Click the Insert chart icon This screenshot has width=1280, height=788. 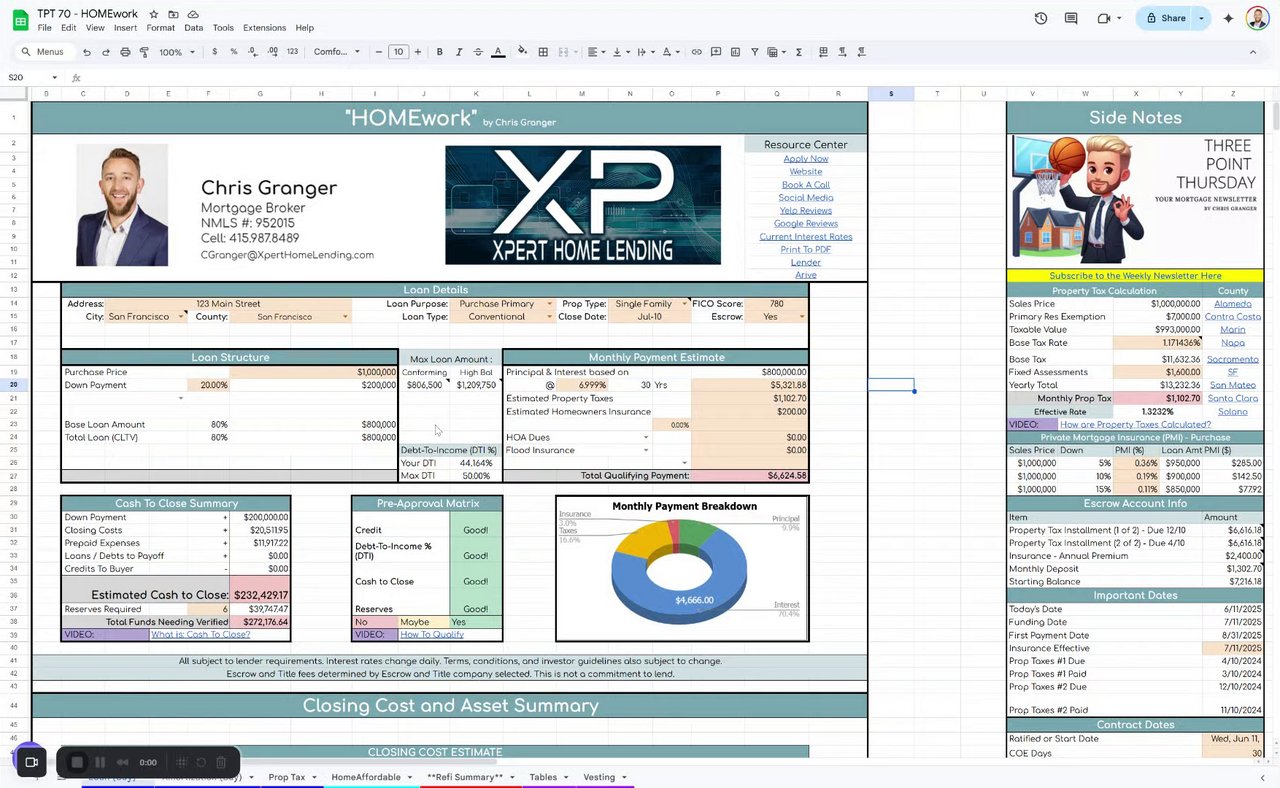click(x=735, y=52)
